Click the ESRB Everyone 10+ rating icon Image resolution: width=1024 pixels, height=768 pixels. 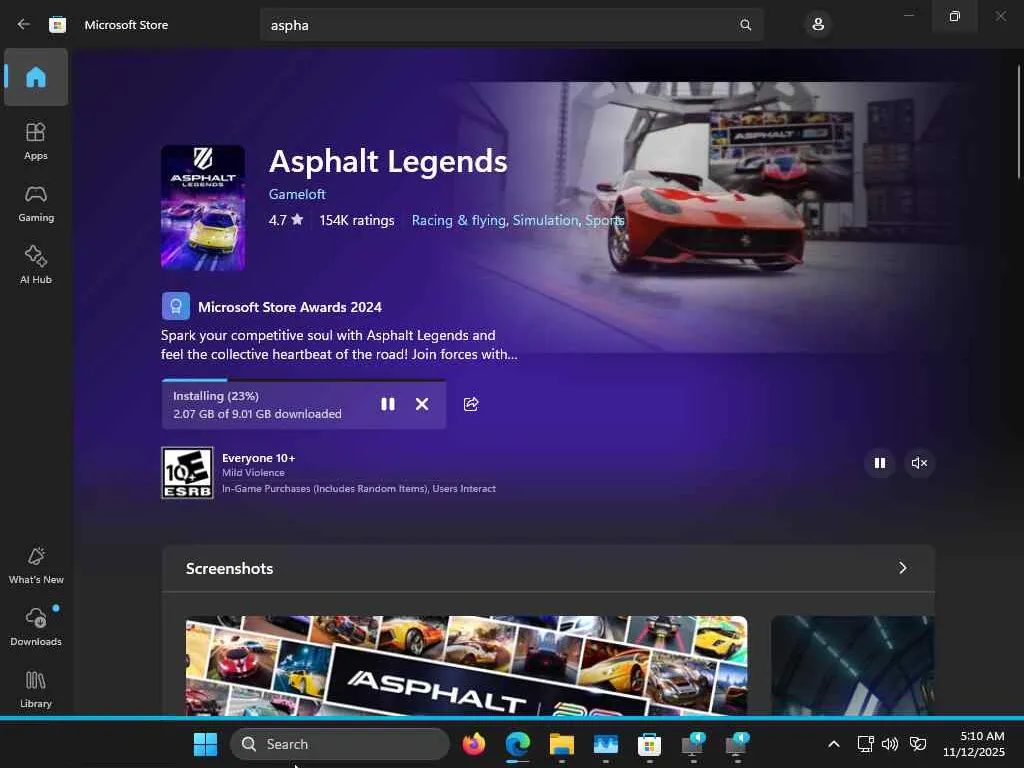tap(187, 473)
